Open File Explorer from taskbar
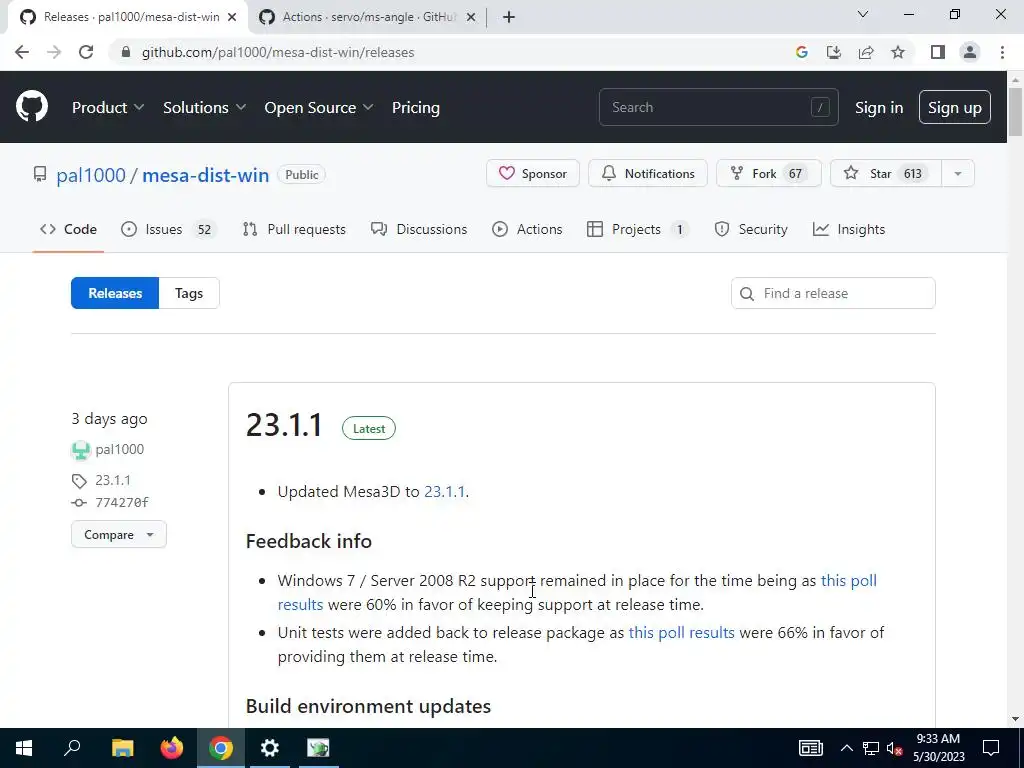This screenshot has width=1024, height=768. click(122, 748)
